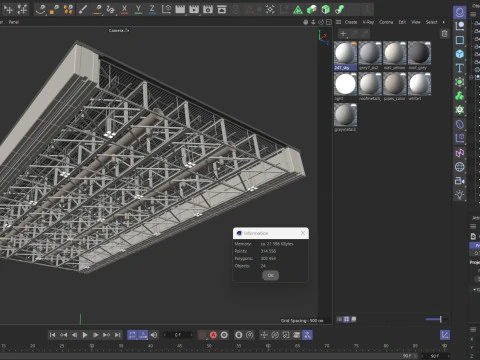Open the V-Ray menu in material manager
This screenshot has width=480, height=360.
(368, 22)
